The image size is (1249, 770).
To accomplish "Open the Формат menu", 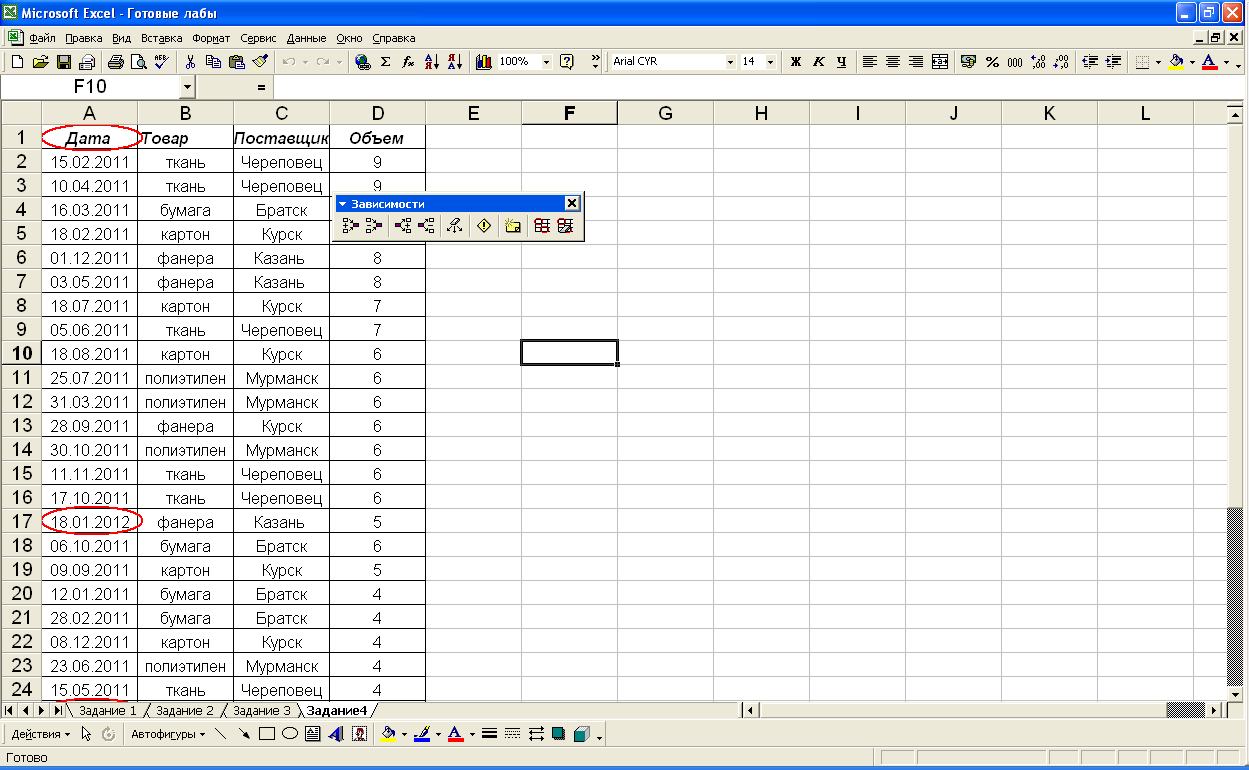I will coord(211,38).
